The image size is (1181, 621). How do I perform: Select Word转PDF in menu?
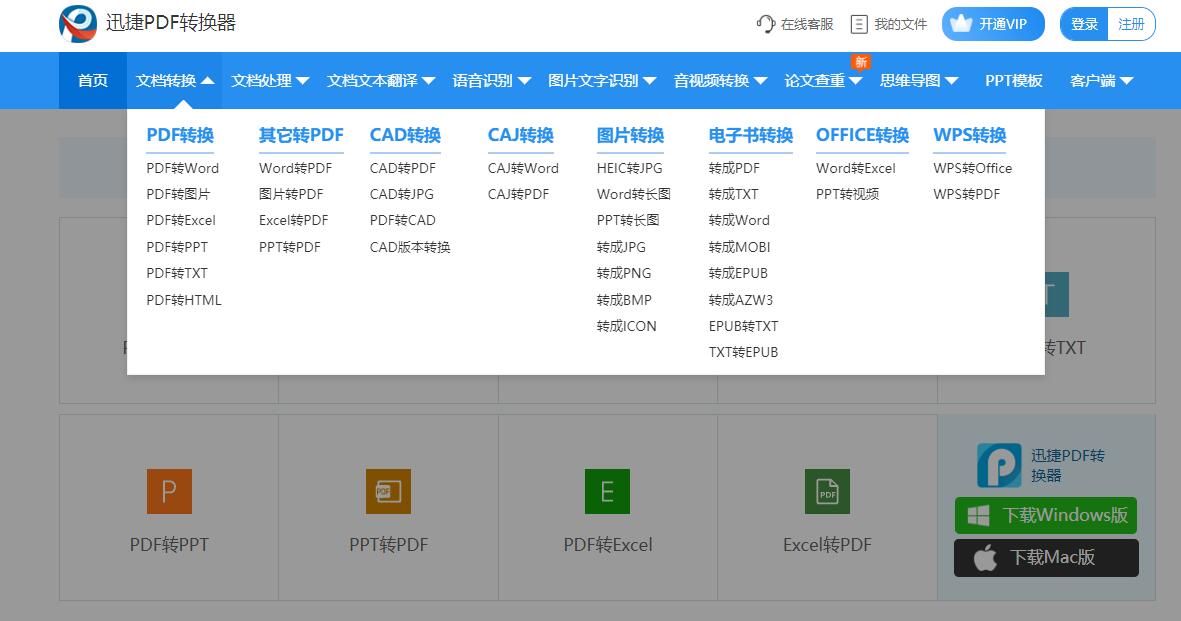(295, 168)
